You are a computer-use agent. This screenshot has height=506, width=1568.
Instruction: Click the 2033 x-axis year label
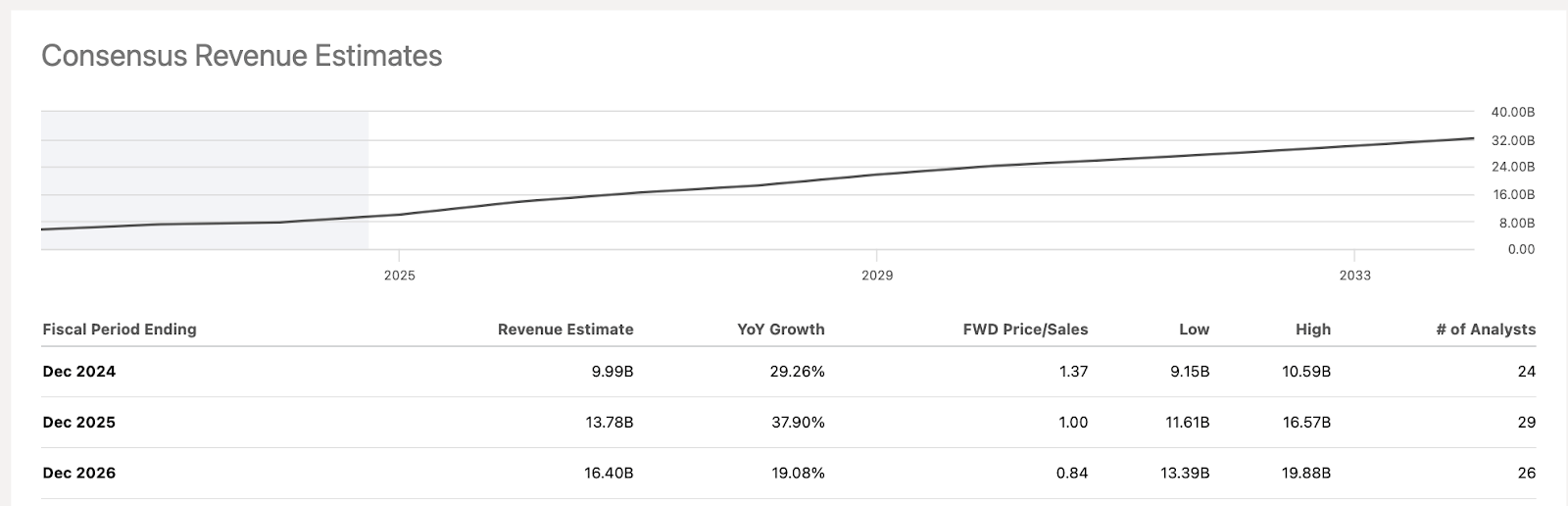[x=1355, y=276]
